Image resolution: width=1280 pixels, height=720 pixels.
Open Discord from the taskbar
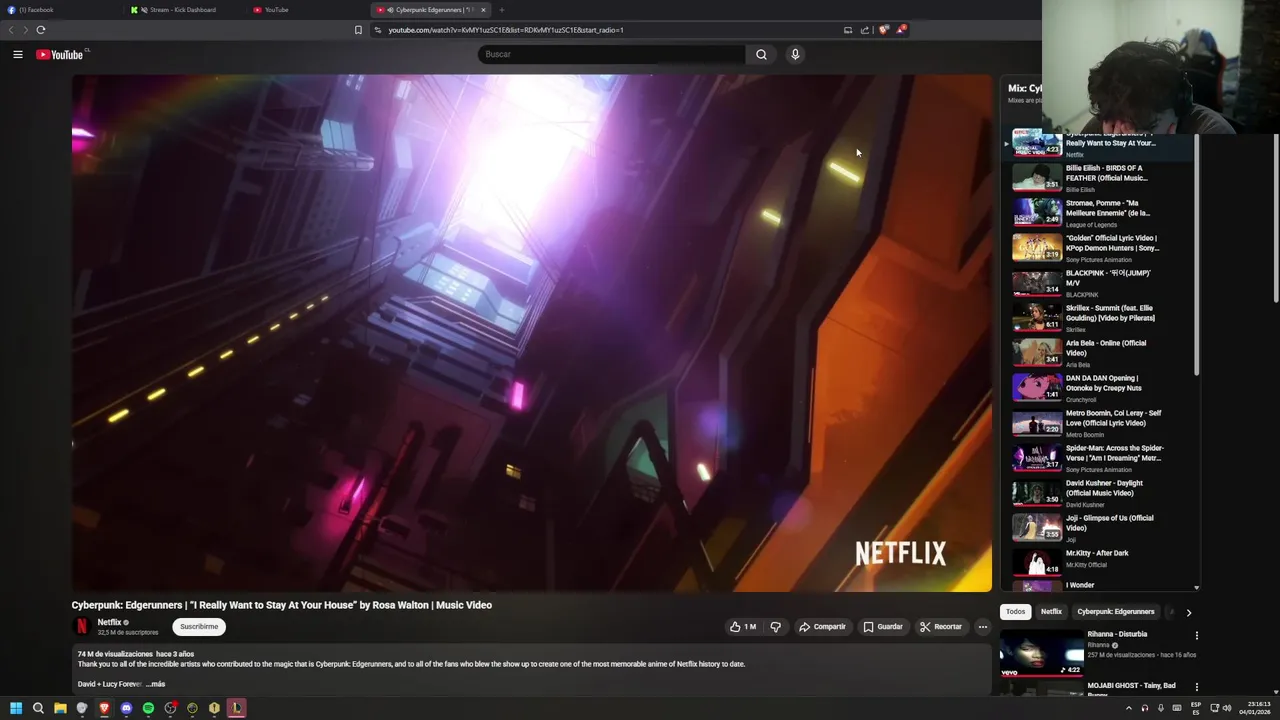click(x=126, y=708)
